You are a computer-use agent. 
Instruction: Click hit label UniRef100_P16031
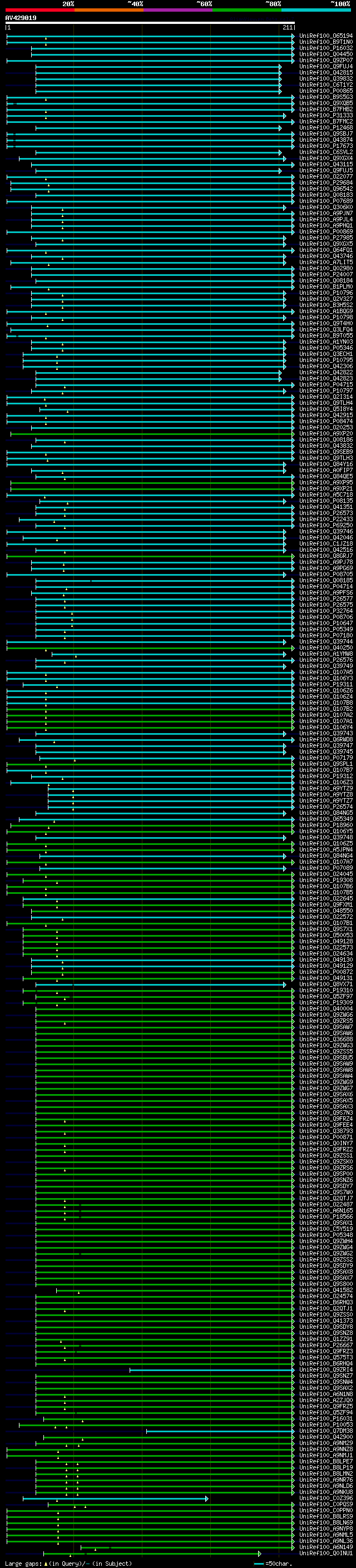click(x=326, y=1418)
